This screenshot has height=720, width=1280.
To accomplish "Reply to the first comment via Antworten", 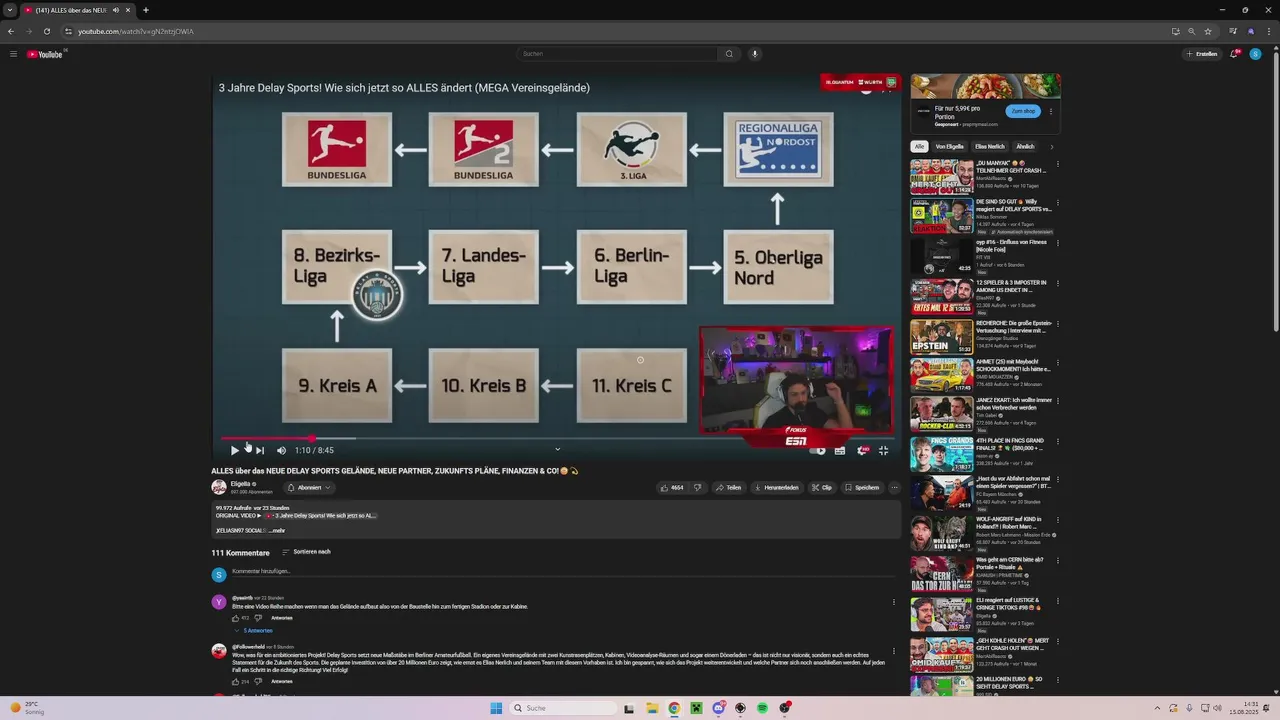I will 282,618.
